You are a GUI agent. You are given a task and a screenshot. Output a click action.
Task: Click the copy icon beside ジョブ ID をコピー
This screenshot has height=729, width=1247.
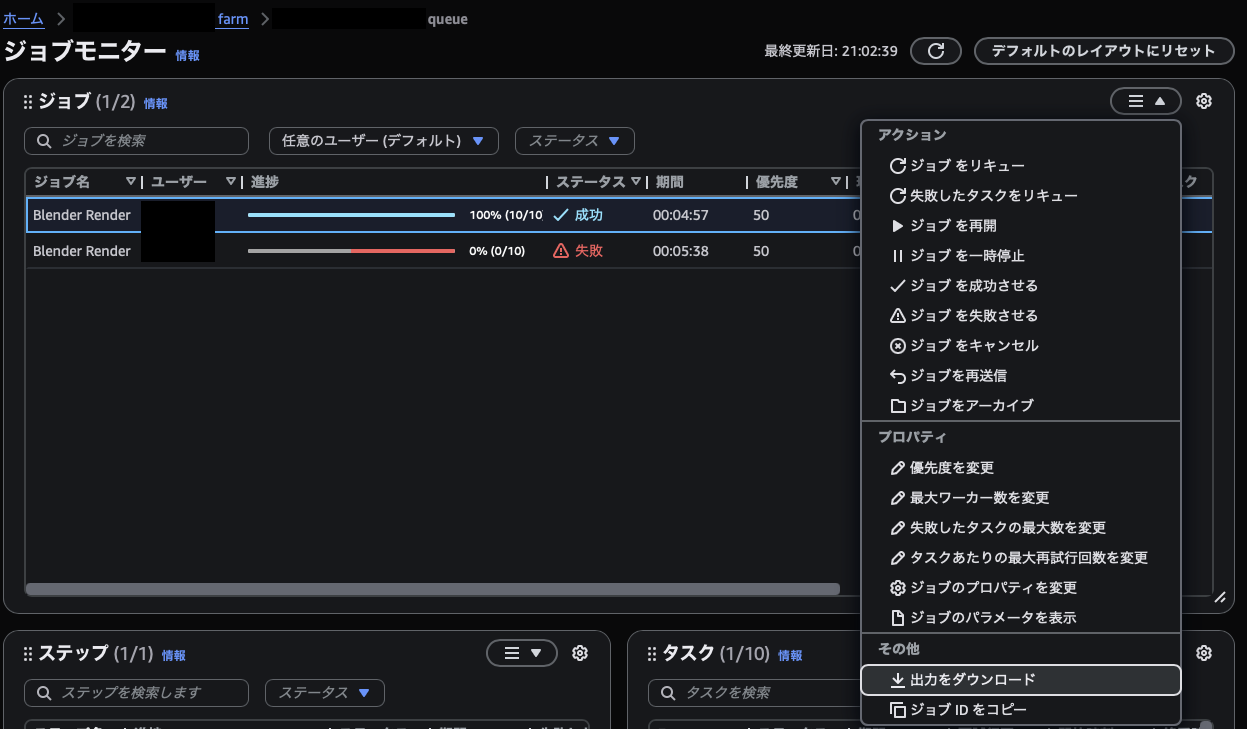click(x=897, y=710)
